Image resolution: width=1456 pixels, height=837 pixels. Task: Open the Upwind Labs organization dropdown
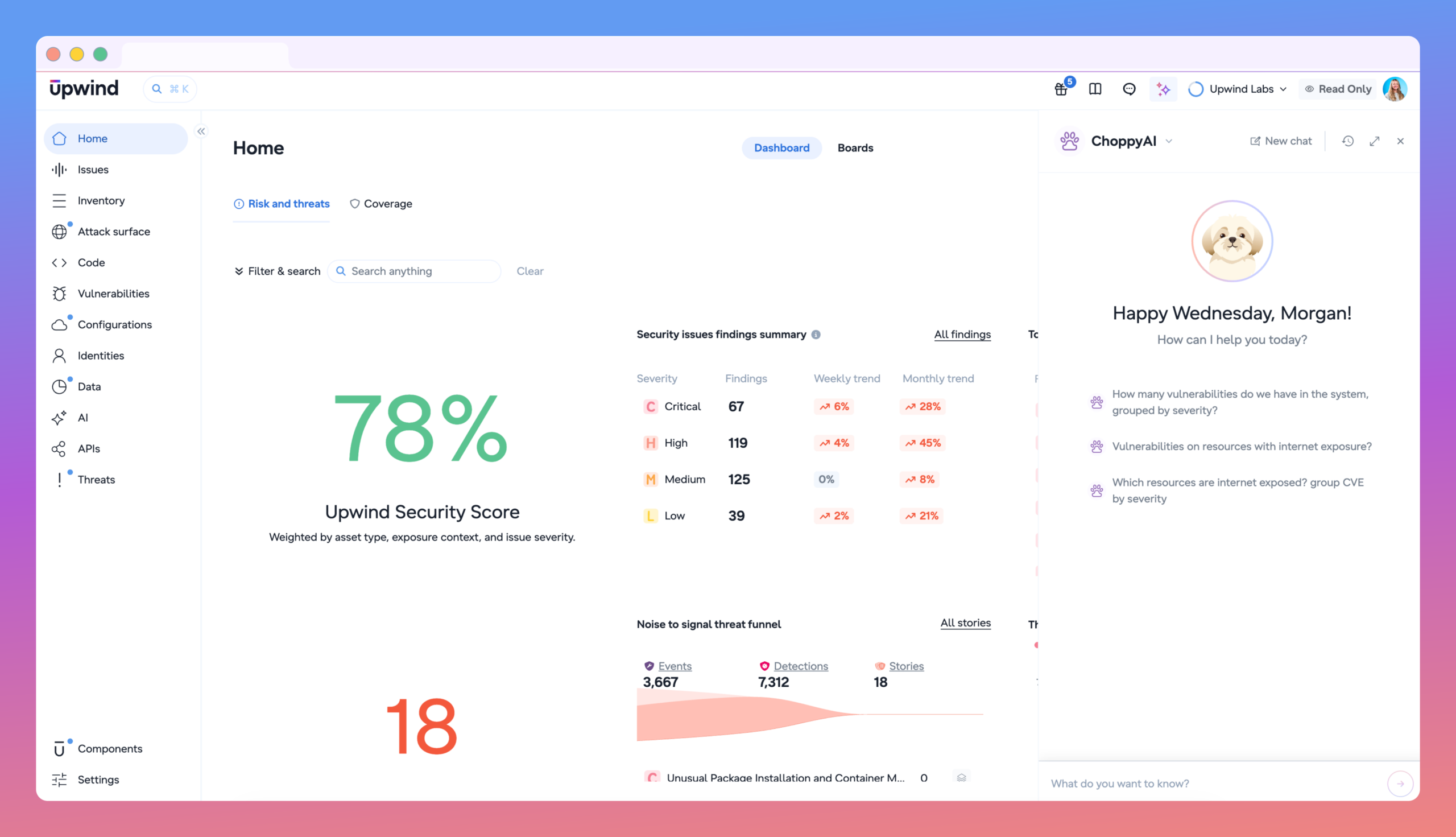pyautogui.click(x=1237, y=89)
